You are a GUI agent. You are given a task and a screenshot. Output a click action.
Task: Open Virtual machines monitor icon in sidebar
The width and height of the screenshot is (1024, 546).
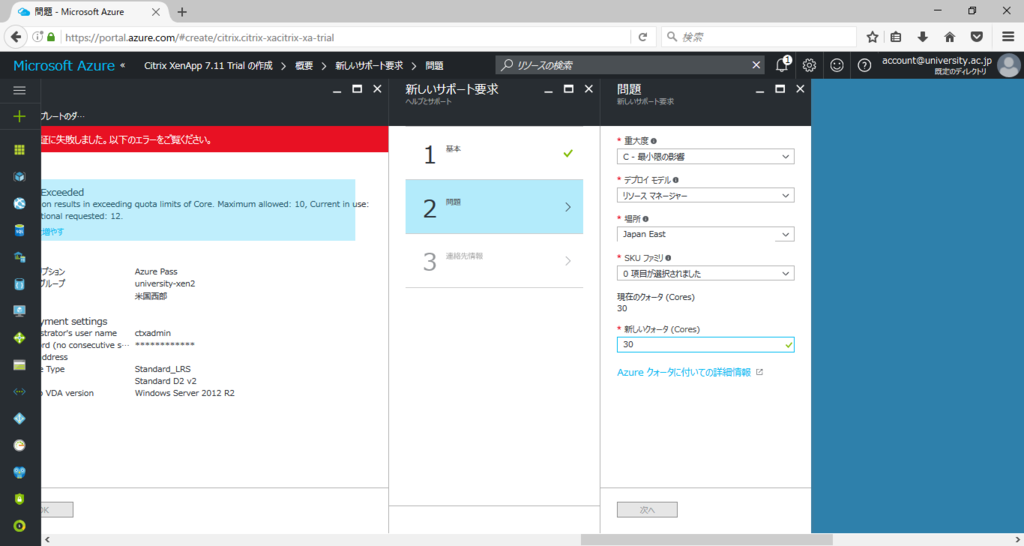coord(20,311)
